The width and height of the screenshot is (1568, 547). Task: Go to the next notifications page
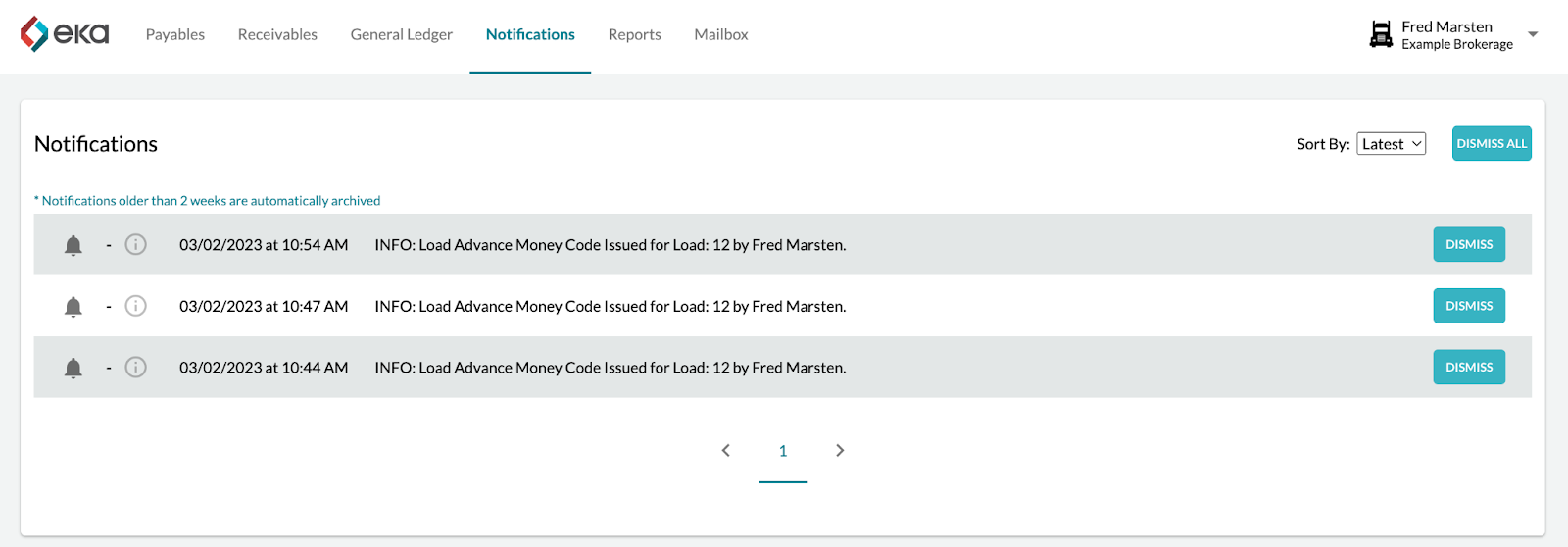coord(840,451)
